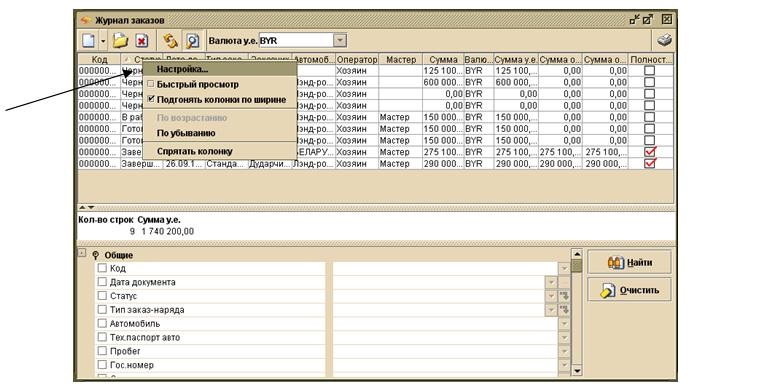Click the Журнал заказов title icon

coord(86,20)
